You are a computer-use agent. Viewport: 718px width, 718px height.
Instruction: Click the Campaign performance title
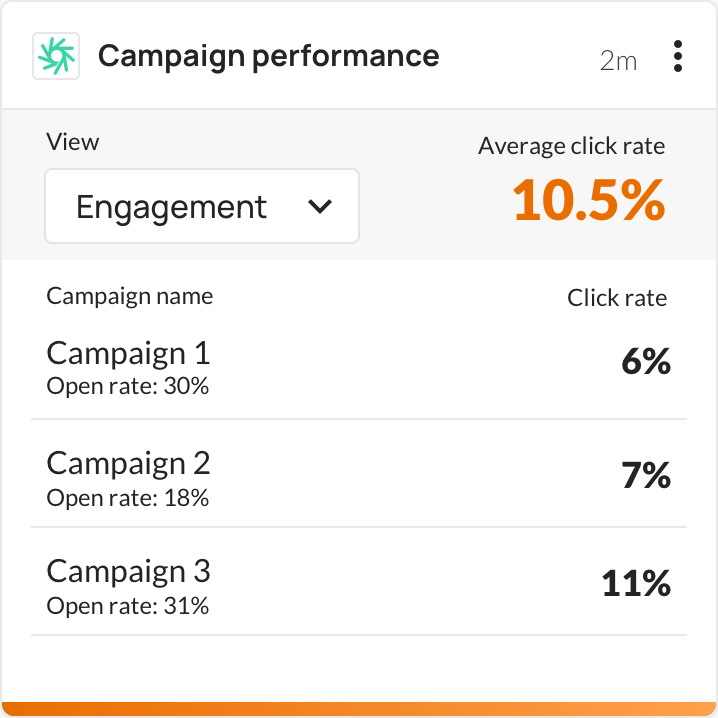[268, 56]
